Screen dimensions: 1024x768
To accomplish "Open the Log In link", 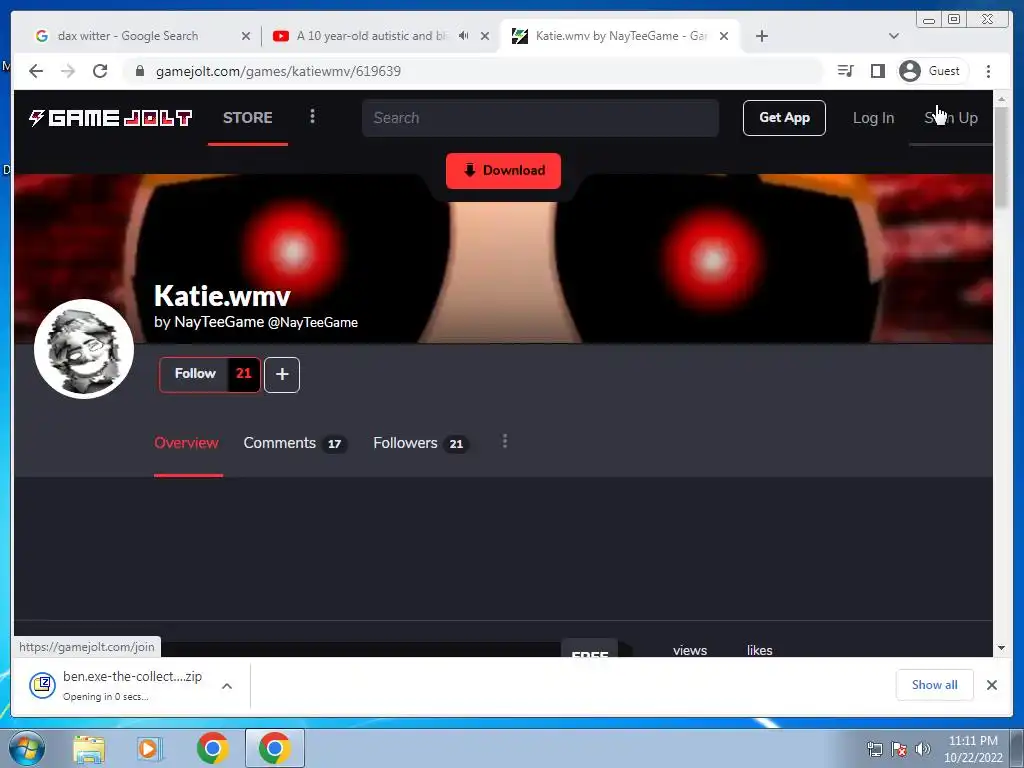I will click(873, 118).
